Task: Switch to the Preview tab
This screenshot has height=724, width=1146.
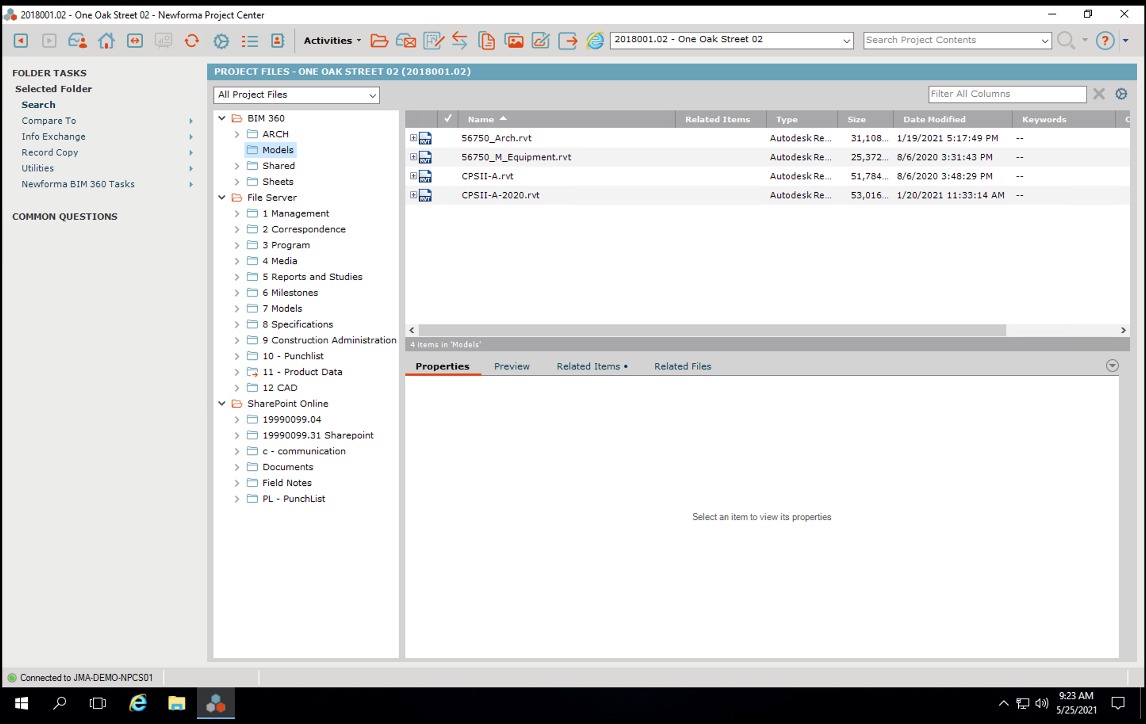Action: coord(512,366)
